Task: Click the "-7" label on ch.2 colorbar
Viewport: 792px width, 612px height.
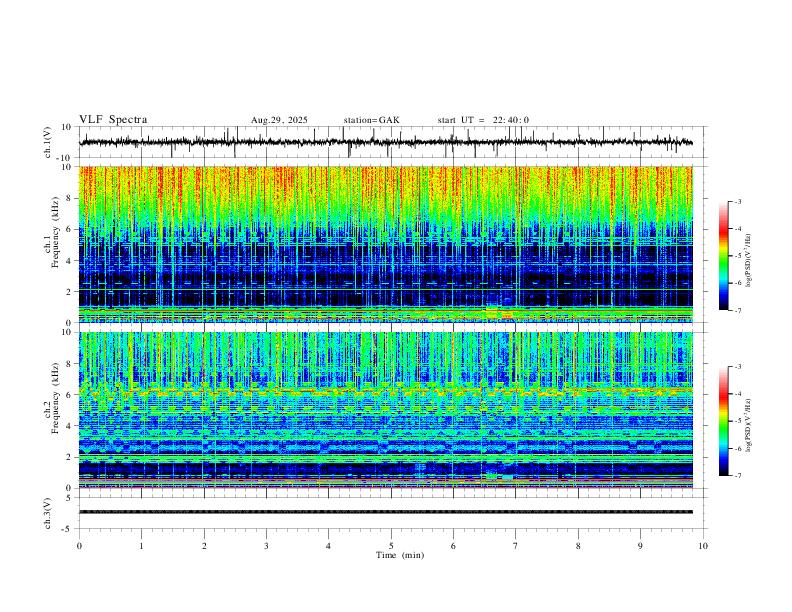Action: [738, 475]
